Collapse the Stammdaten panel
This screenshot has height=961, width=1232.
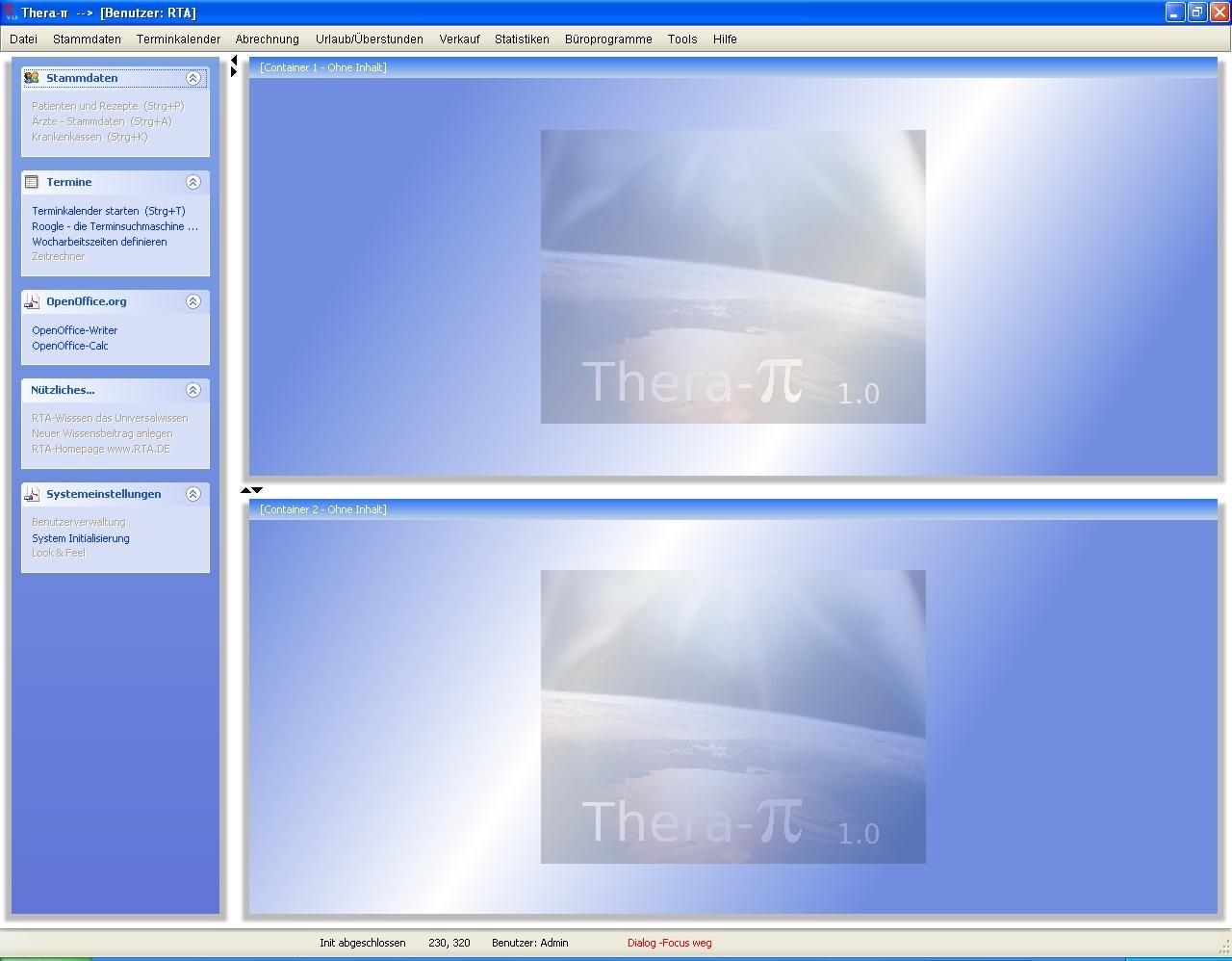[192, 78]
